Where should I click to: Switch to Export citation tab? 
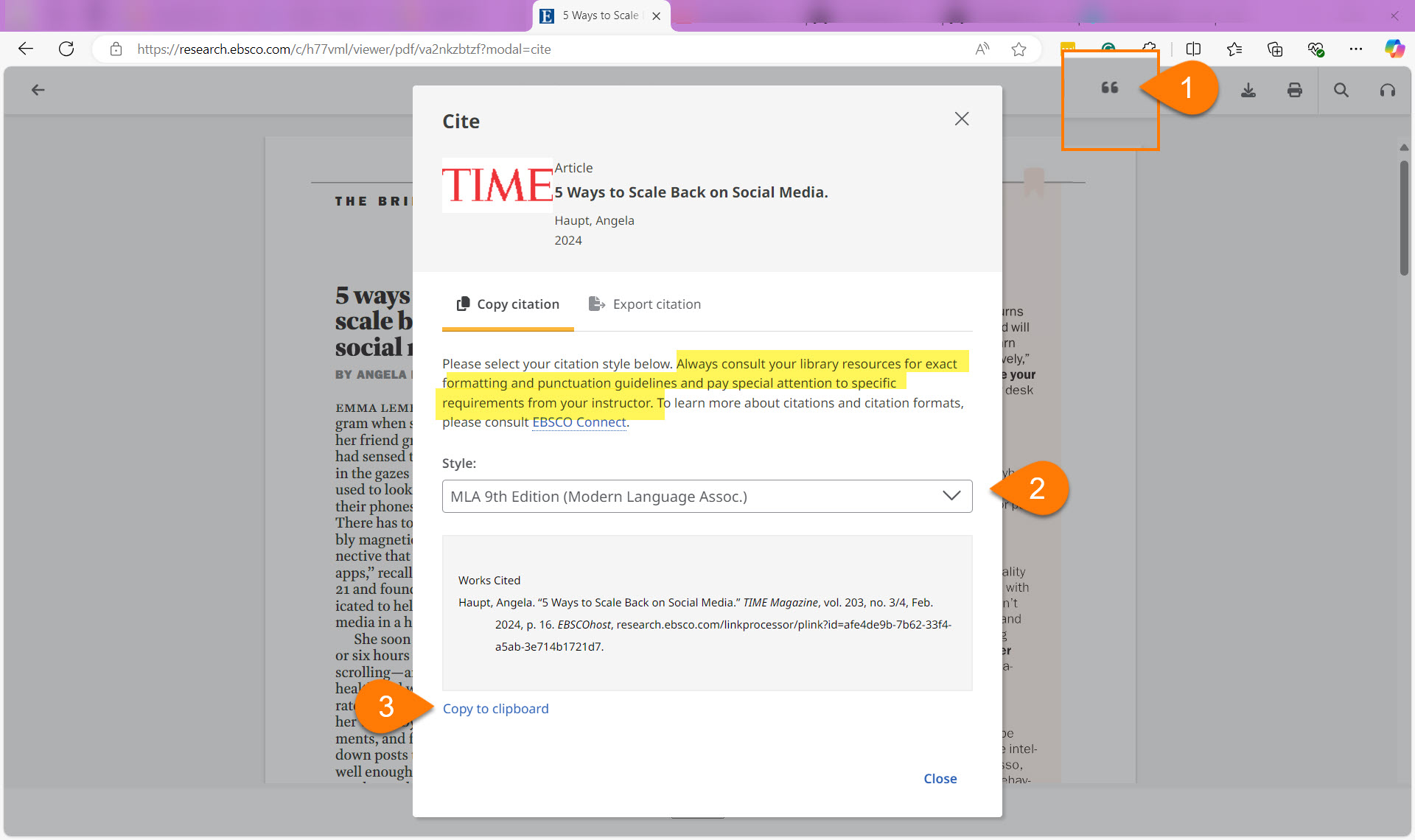(x=644, y=304)
